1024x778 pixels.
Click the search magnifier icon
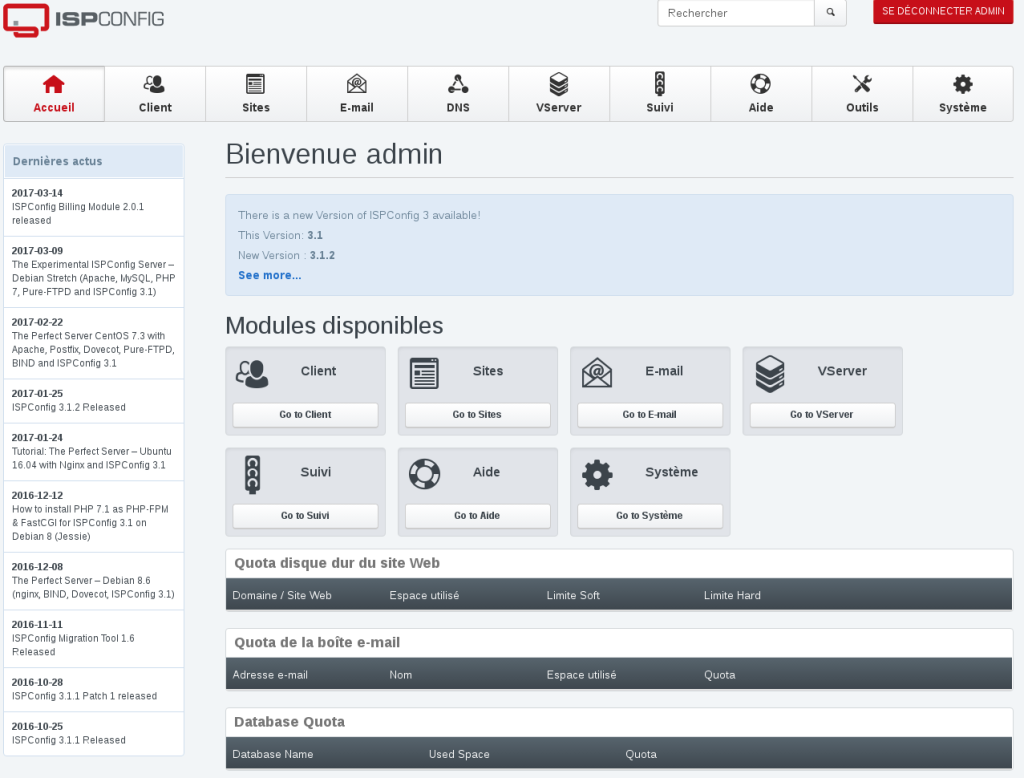[x=830, y=12]
